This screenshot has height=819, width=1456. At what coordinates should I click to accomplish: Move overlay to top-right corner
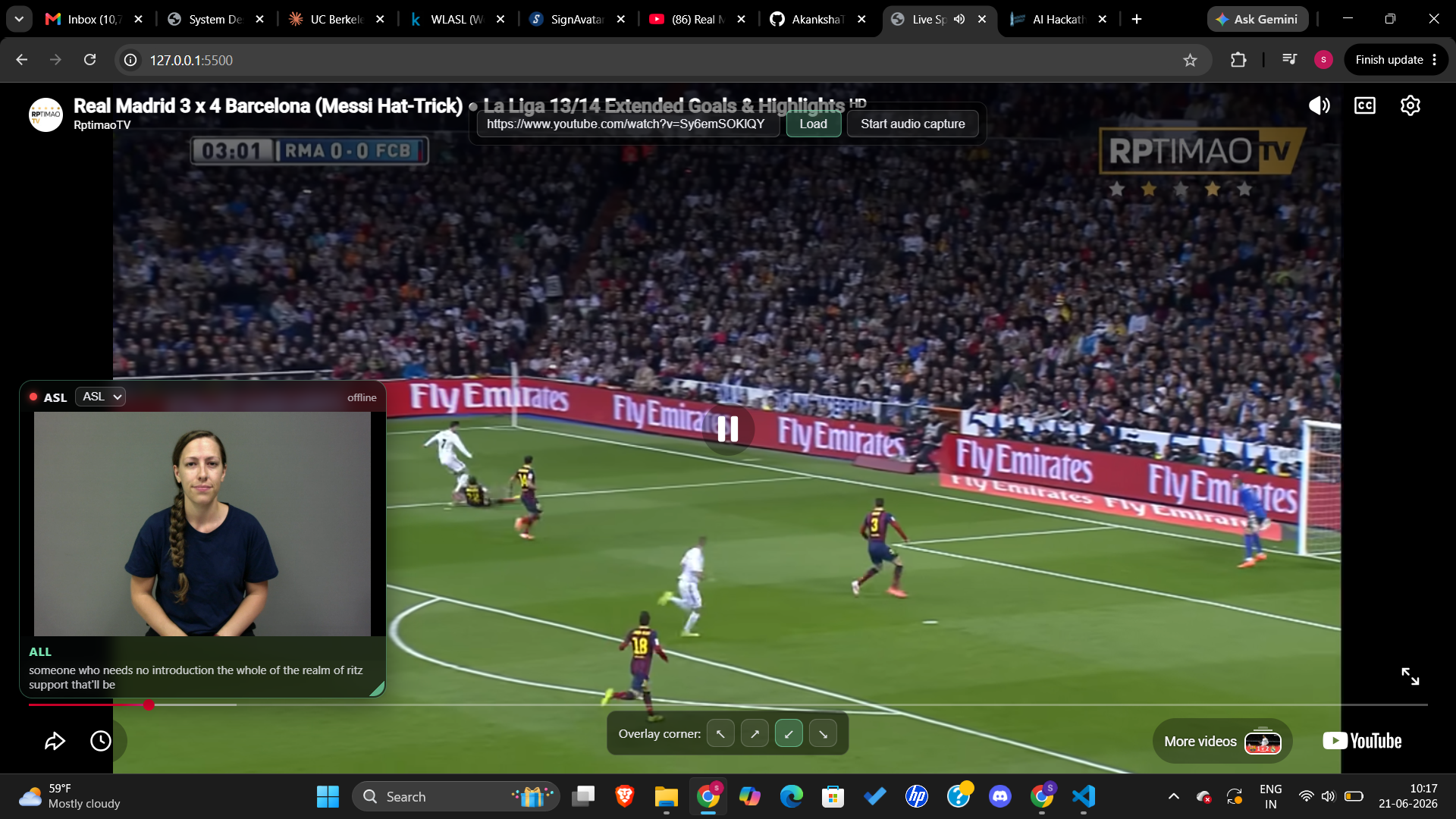pyautogui.click(x=755, y=733)
